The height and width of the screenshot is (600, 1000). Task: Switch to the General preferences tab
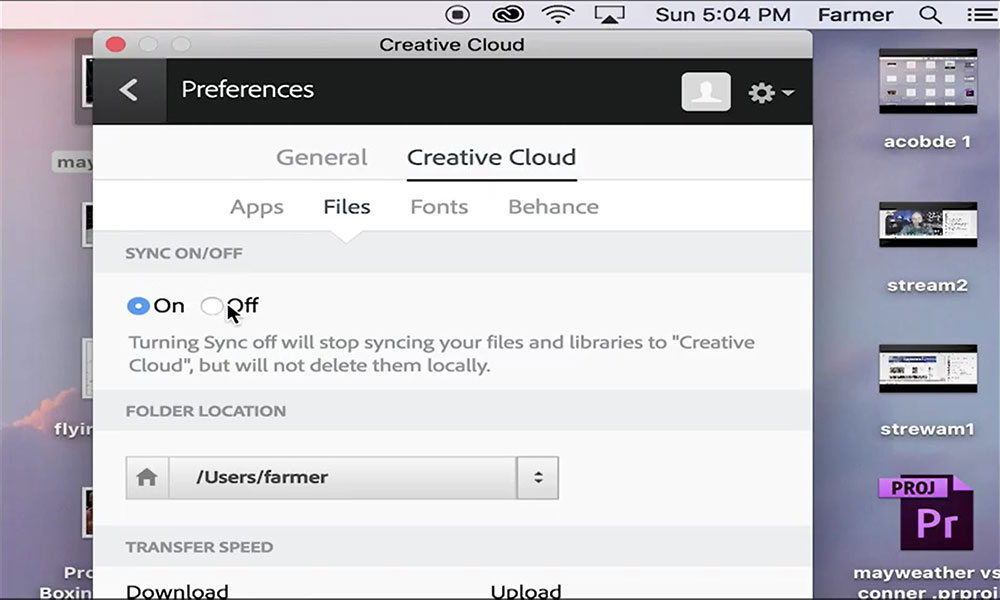(321, 157)
